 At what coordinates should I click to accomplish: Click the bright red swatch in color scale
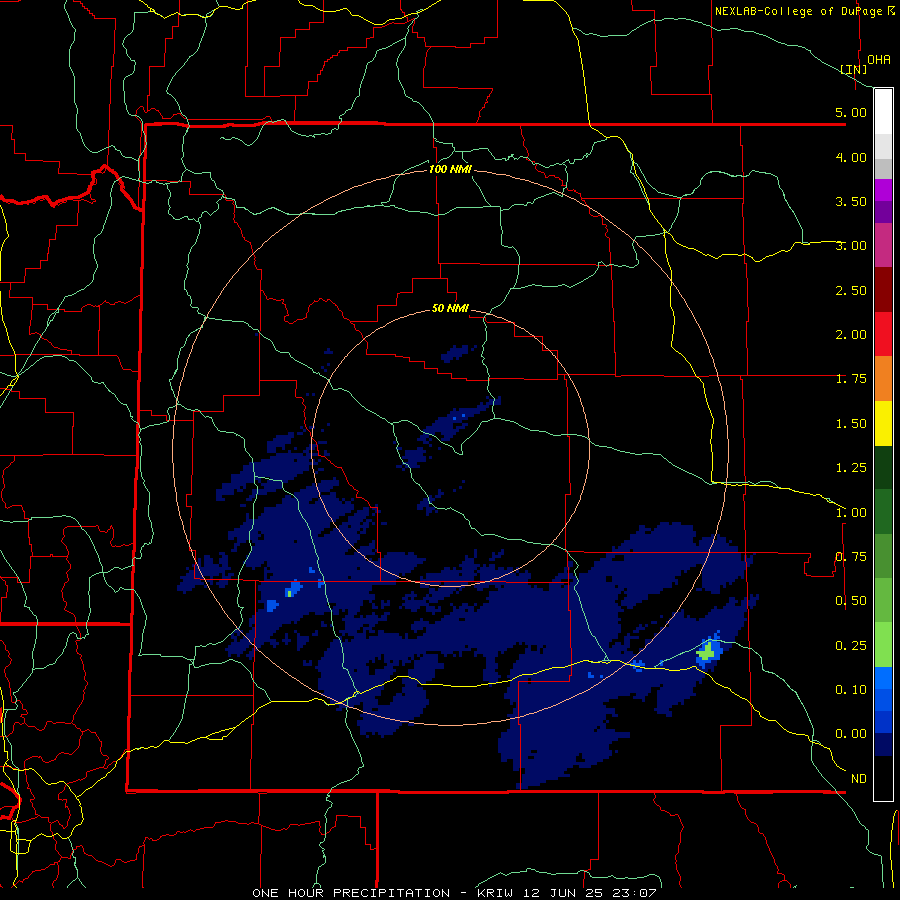click(883, 334)
